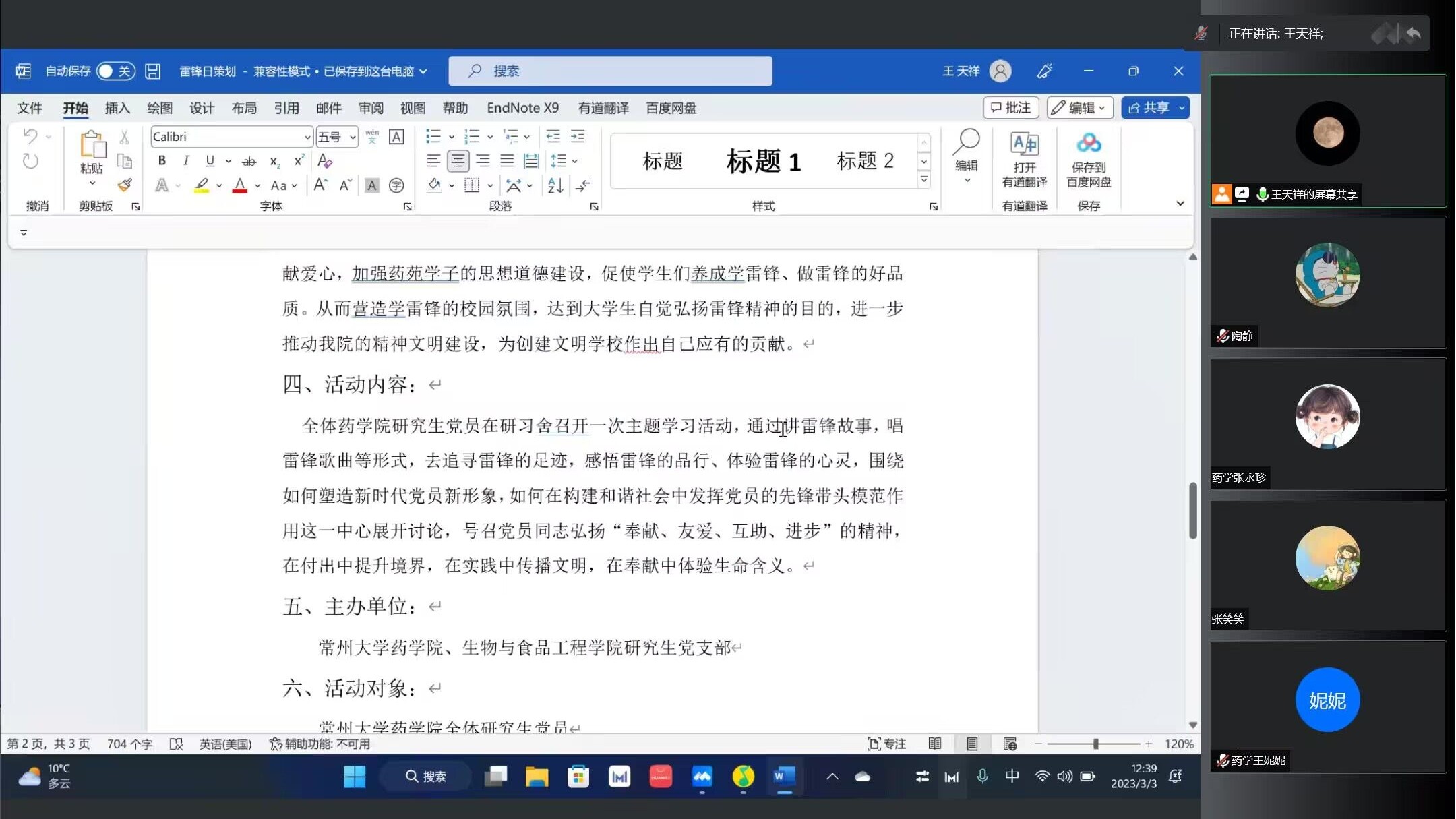Screen dimensions: 1456x819
Task: Click the Strikethrough icon
Action: pyautogui.click(x=249, y=161)
